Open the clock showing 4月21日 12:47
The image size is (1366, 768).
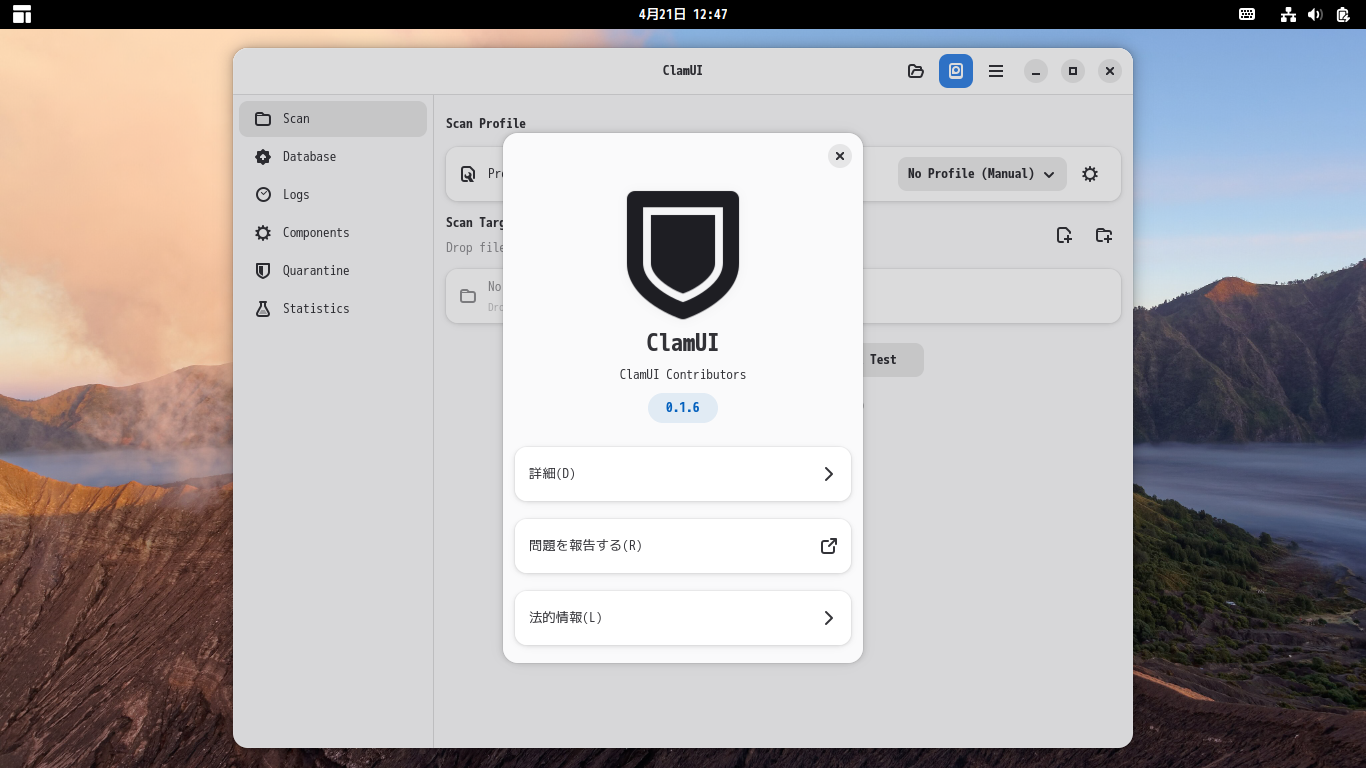point(683,14)
